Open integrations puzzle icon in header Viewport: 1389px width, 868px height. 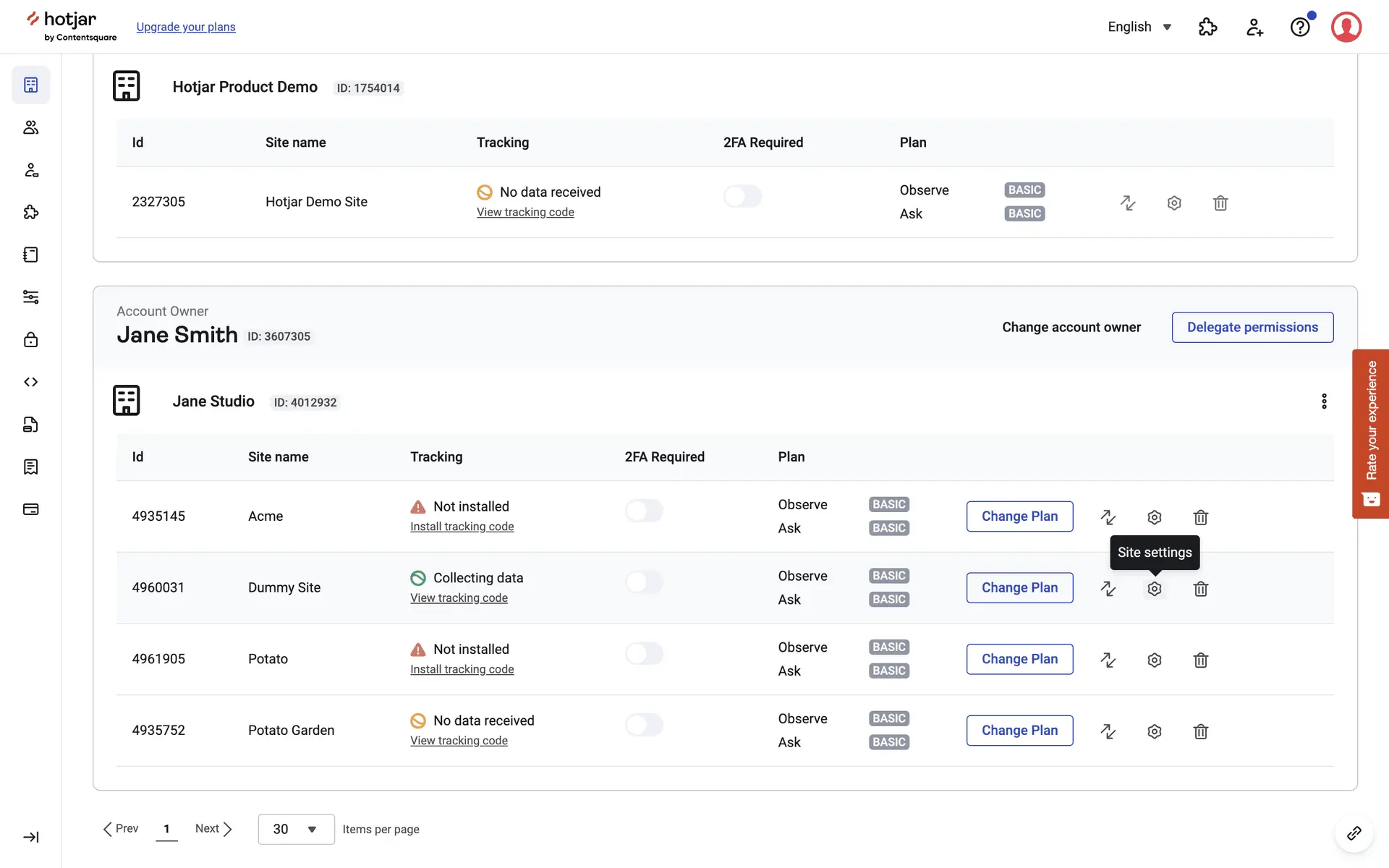[1207, 27]
